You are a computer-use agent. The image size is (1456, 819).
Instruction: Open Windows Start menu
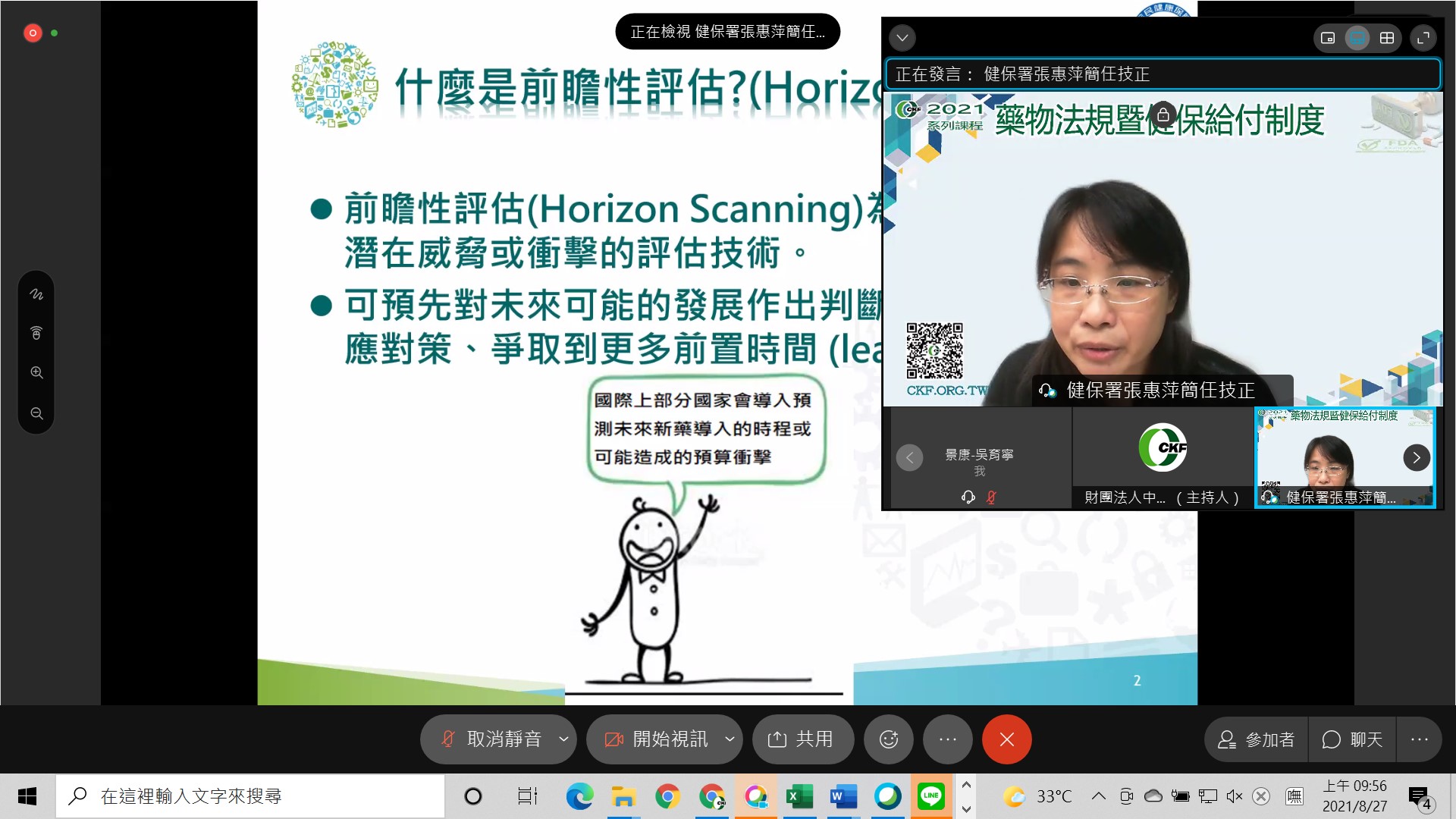[27, 796]
